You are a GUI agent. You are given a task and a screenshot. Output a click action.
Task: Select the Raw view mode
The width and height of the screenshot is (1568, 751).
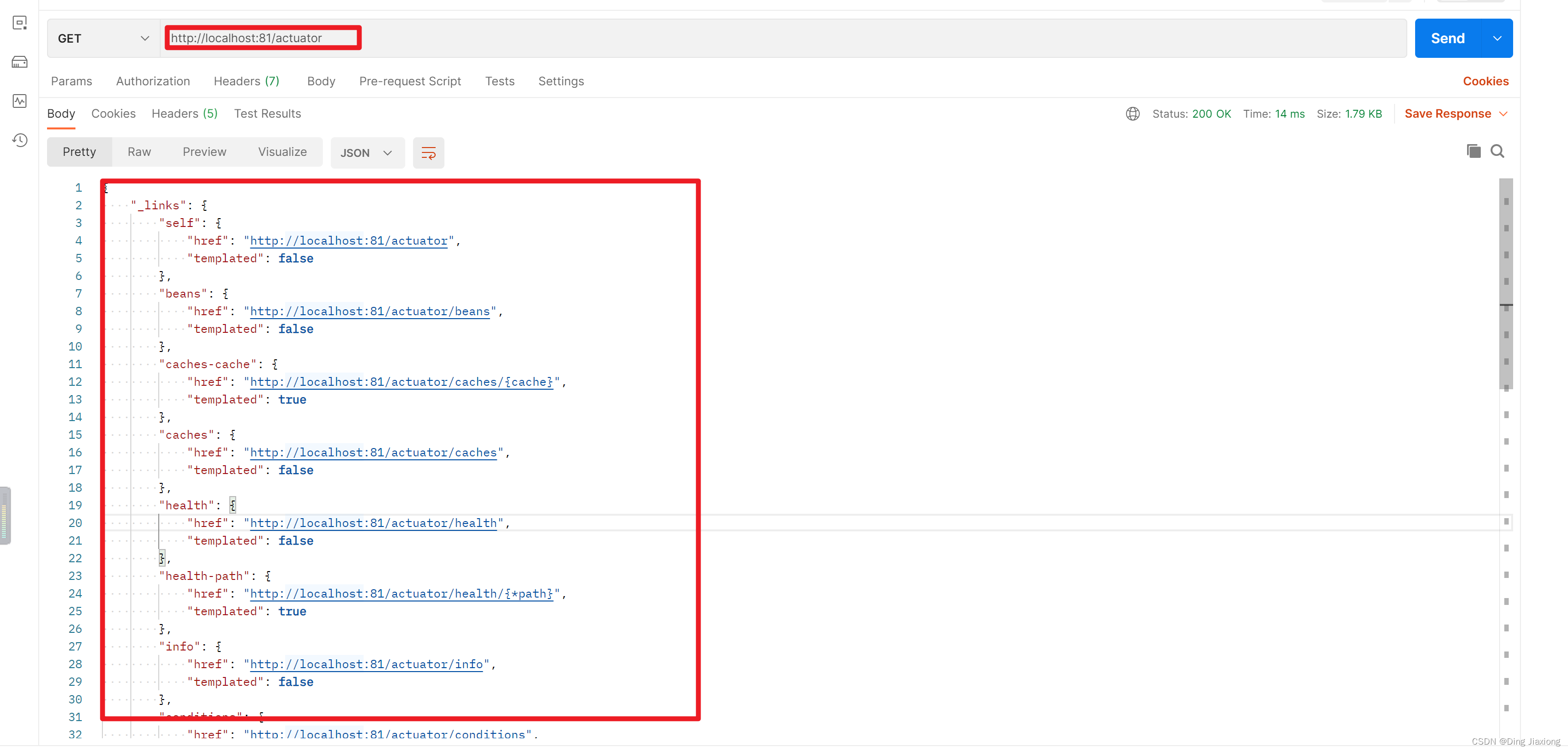pos(139,152)
